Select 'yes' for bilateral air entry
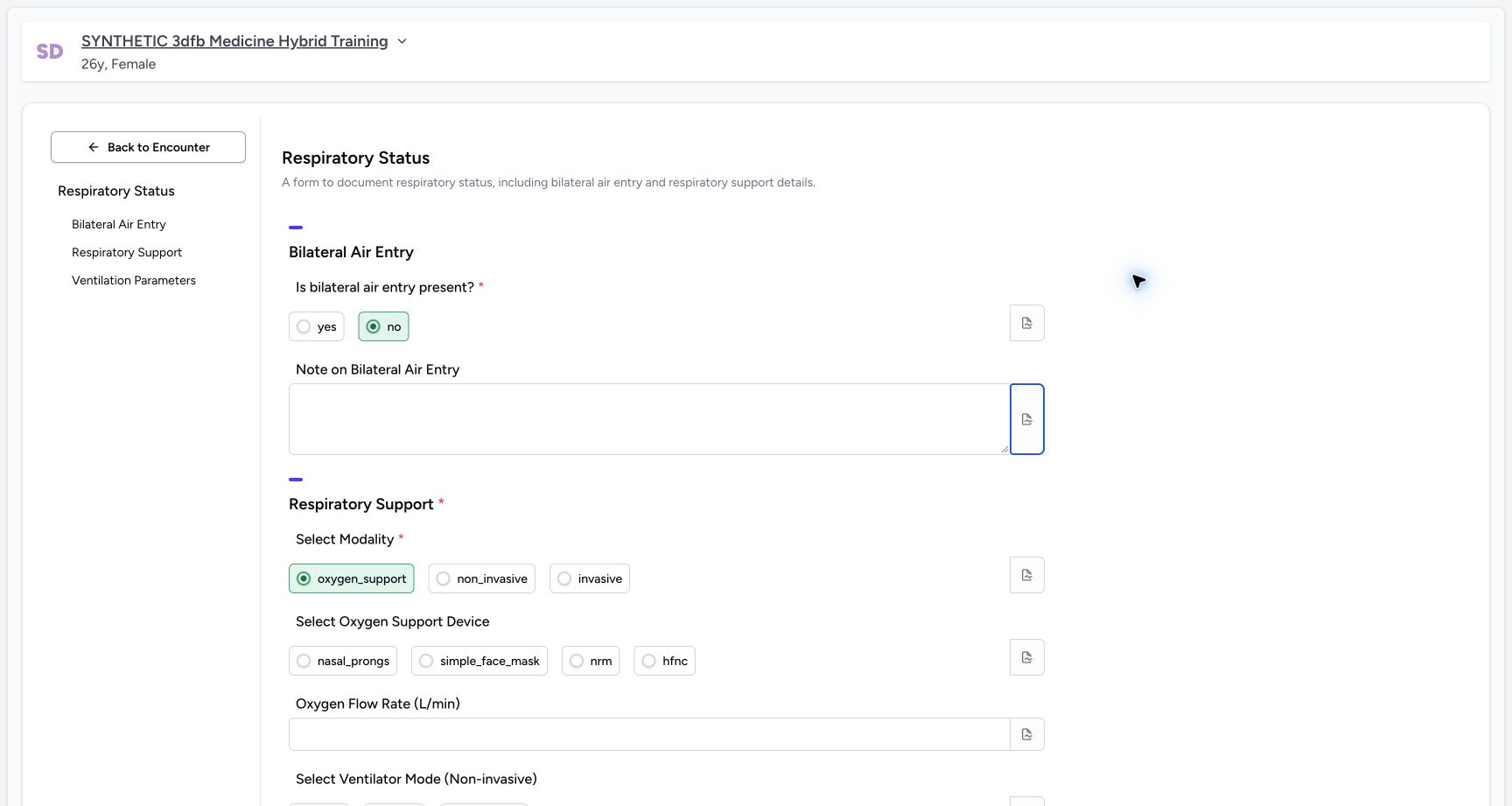Image resolution: width=1512 pixels, height=806 pixels. (x=316, y=326)
